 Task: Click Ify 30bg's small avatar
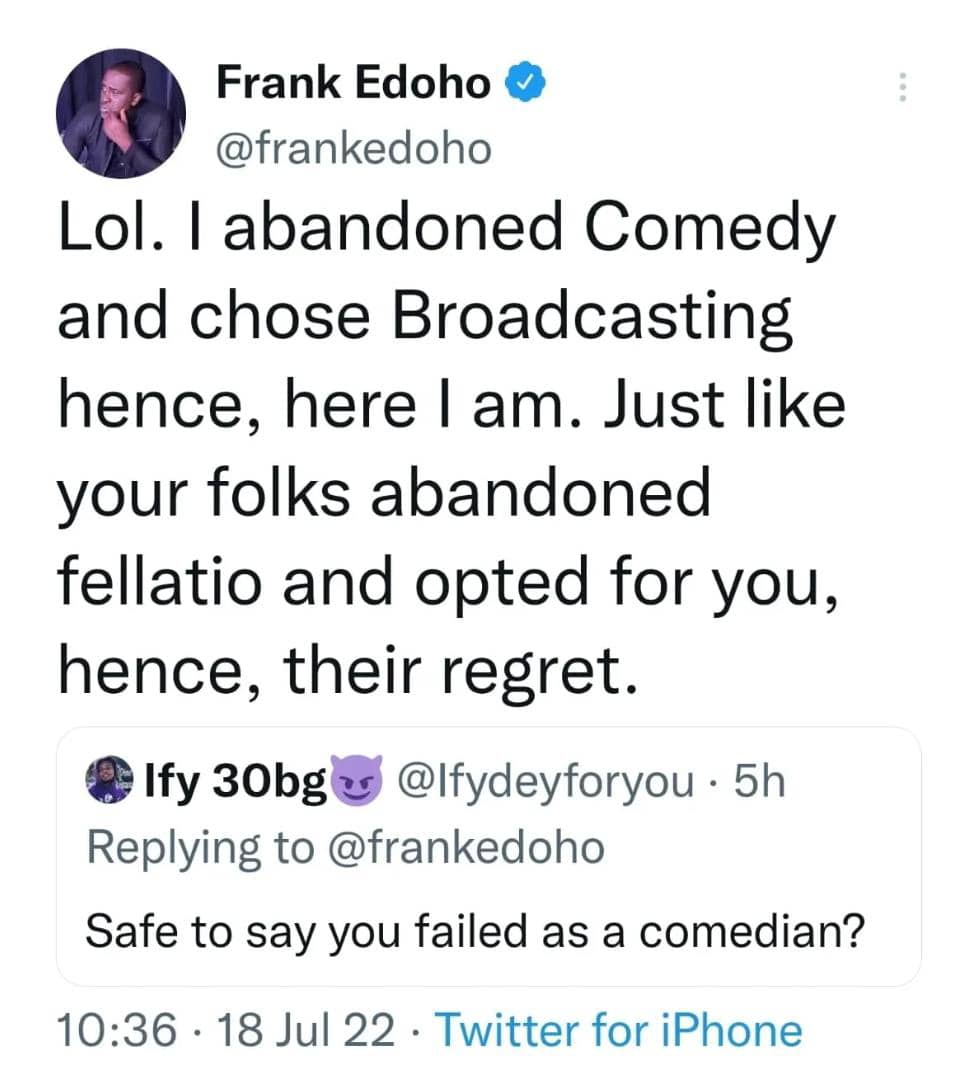[110, 780]
